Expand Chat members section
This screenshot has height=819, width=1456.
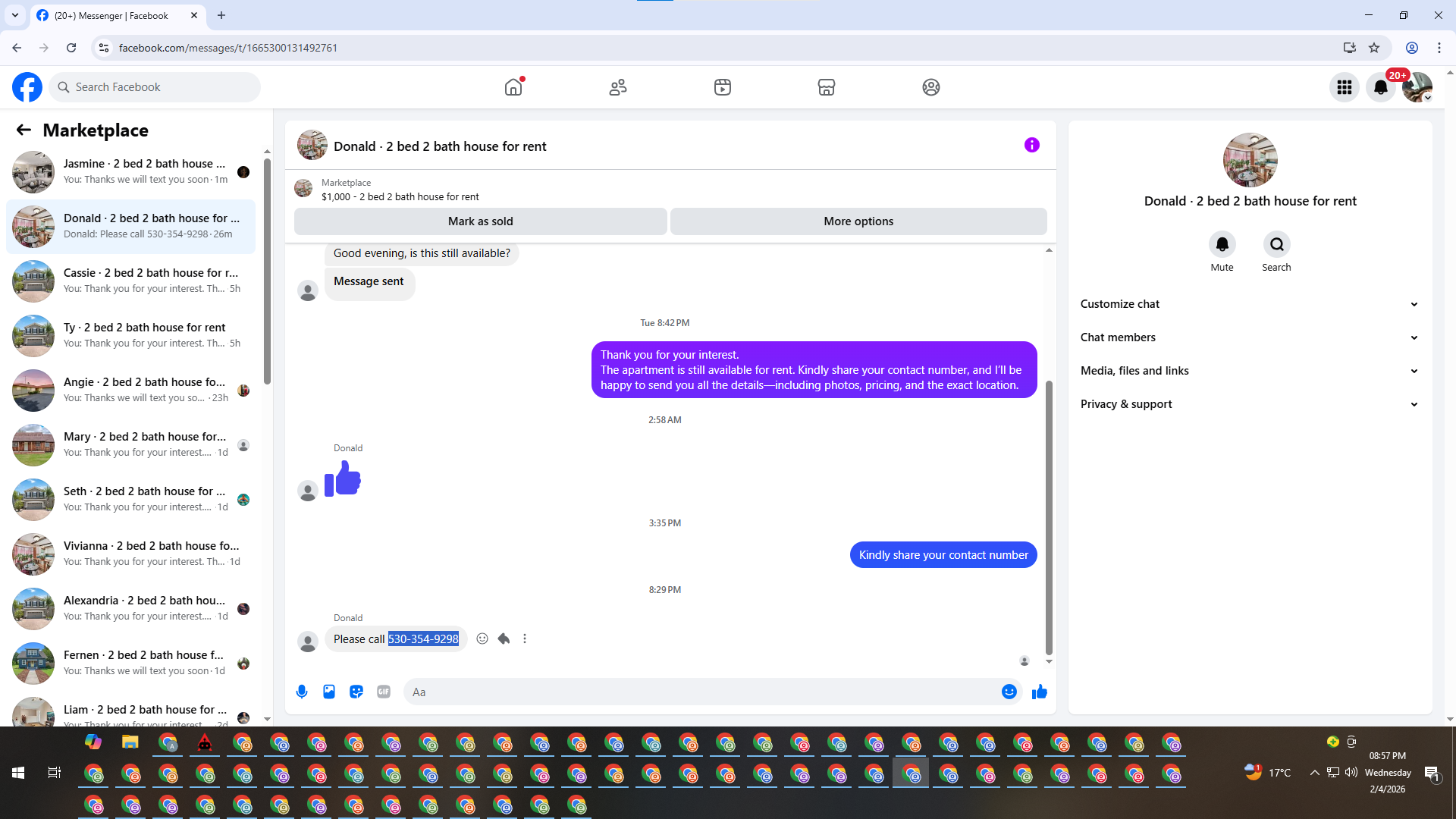click(x=1250, y=337)
